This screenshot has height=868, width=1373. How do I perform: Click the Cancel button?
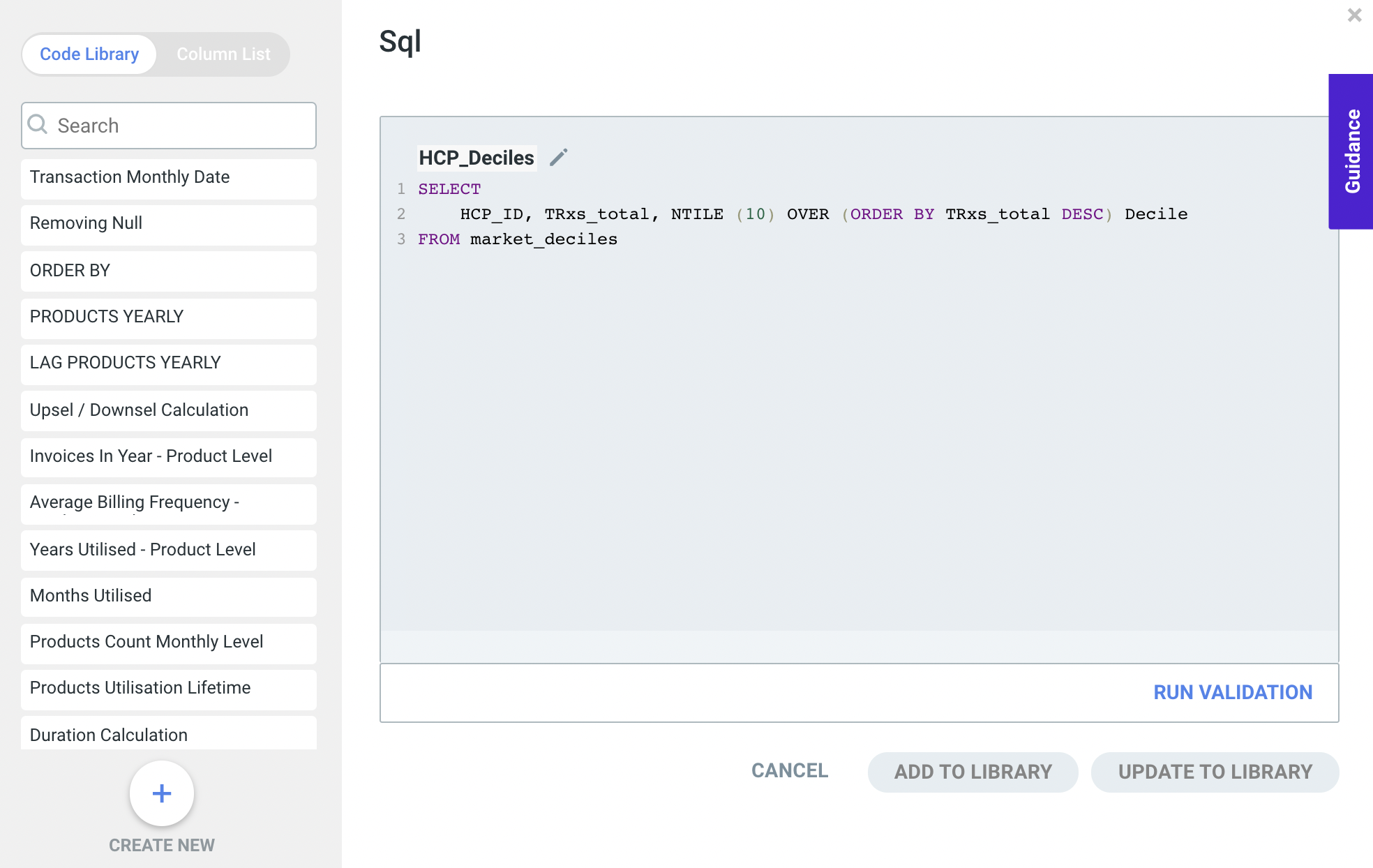pos(789,771)
